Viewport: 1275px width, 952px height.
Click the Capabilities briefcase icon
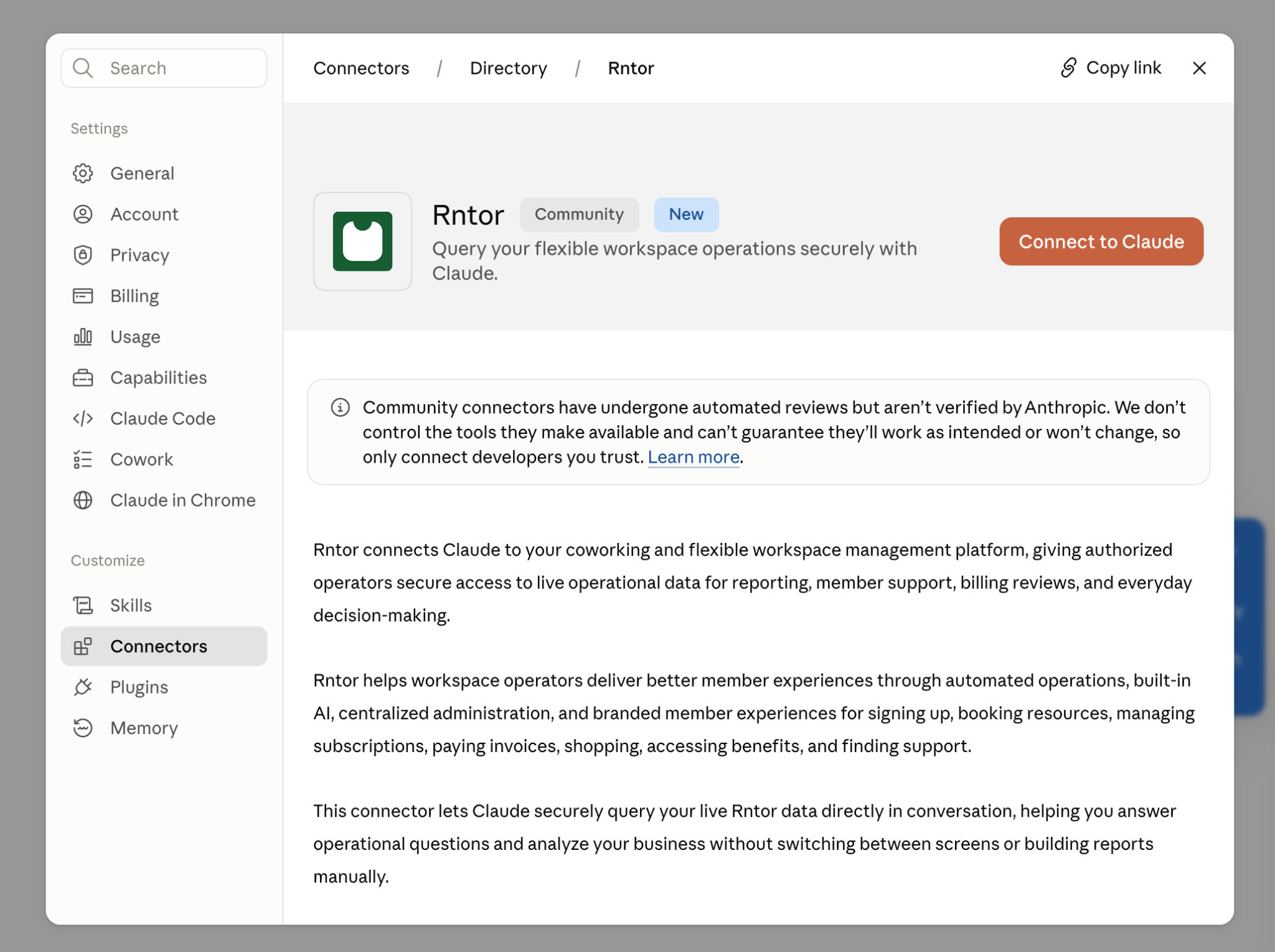tap(83, 378)
